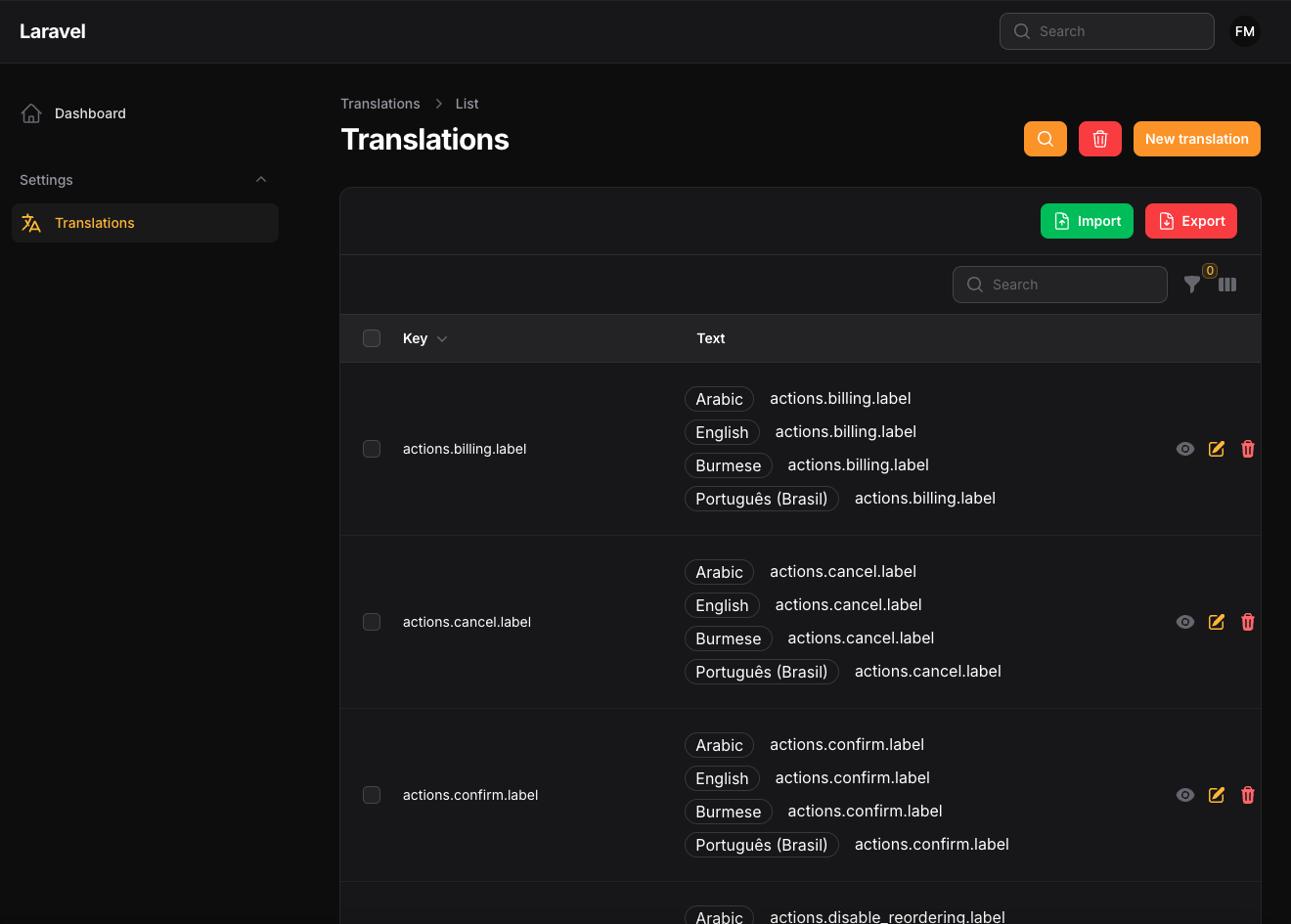Click the Burmese badge in actions.billing.label row

coord(729,465)
